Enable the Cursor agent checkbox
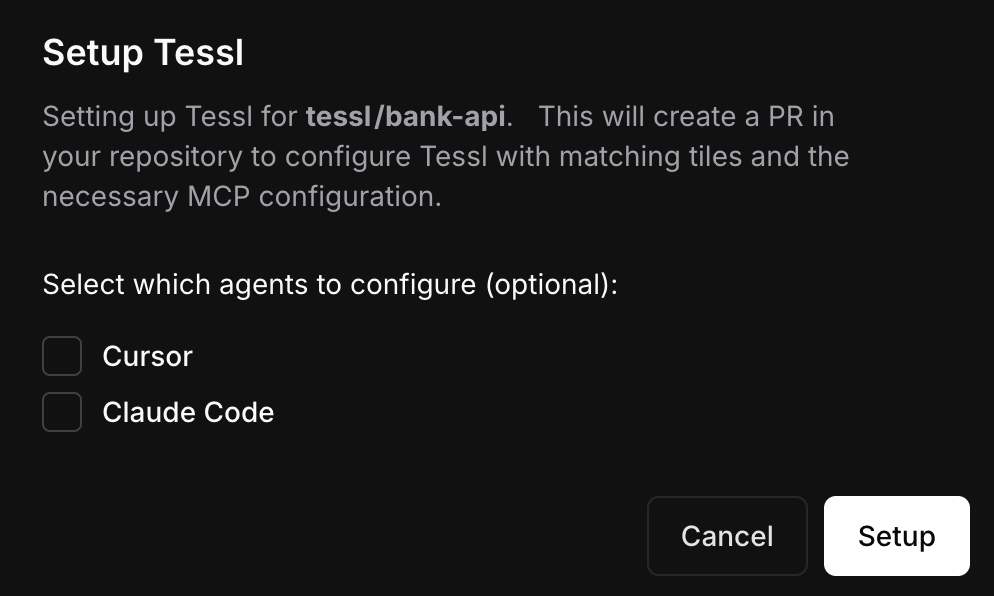The image size is (994, 596). 62,356
